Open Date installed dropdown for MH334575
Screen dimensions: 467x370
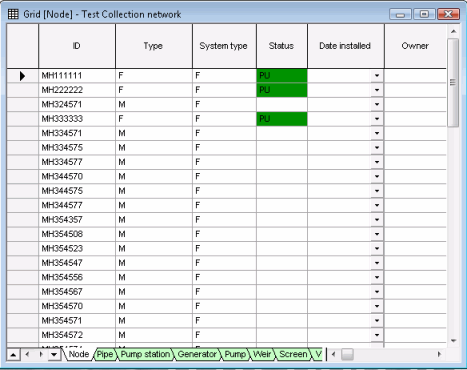pyautogui.click(x=377, y=148)
